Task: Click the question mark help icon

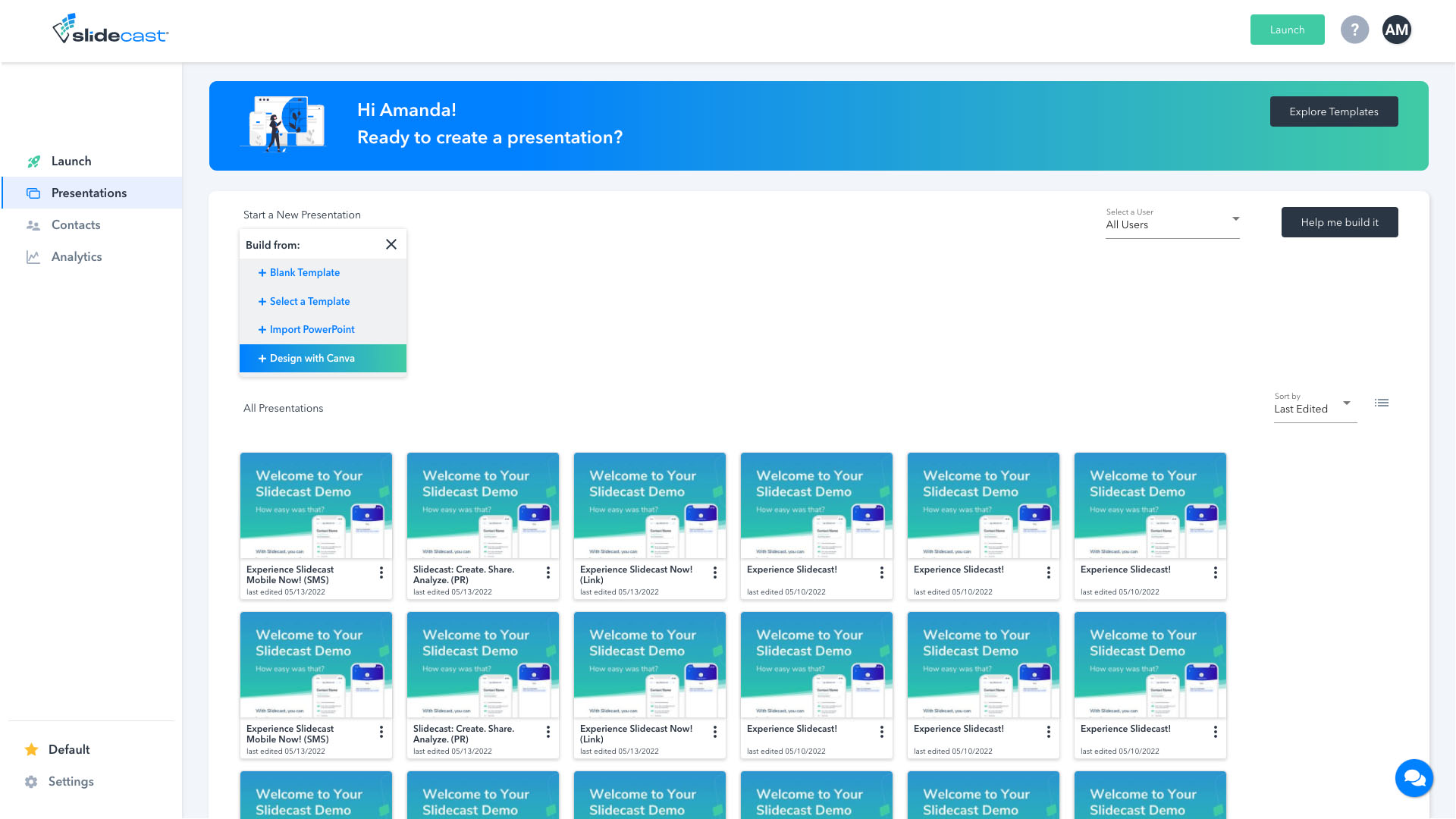Action: (x=1354, y=30)
